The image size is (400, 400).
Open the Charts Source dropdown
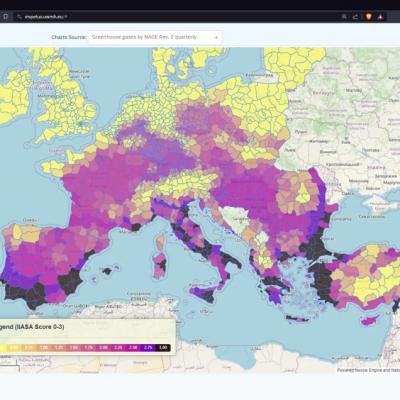pos(155,37)
